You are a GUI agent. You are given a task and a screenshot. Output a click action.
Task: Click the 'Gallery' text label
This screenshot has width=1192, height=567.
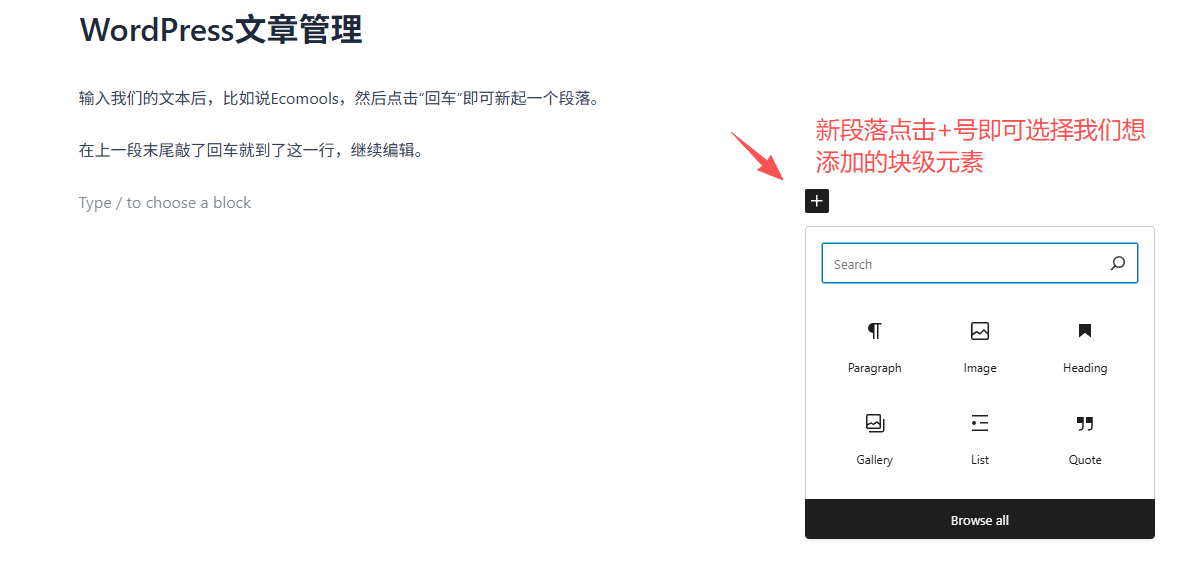click(874, 460)
